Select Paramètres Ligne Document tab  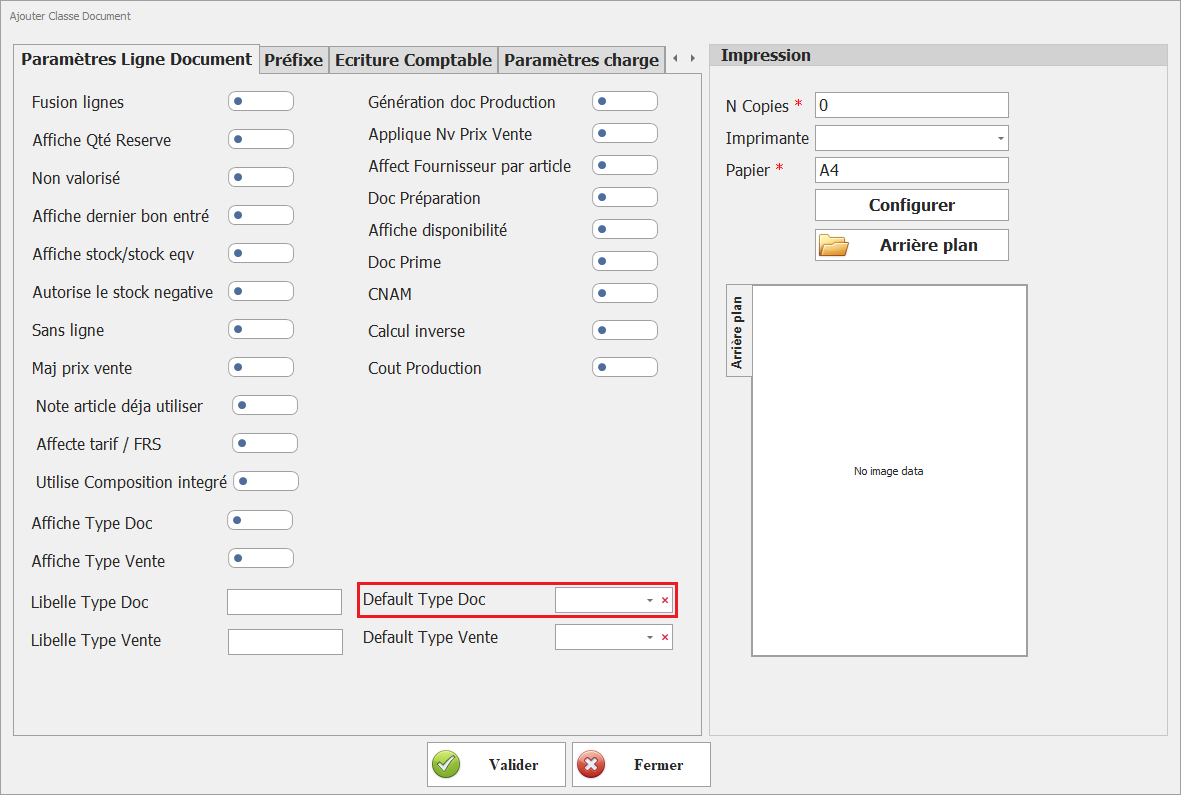tap(136, 59)
